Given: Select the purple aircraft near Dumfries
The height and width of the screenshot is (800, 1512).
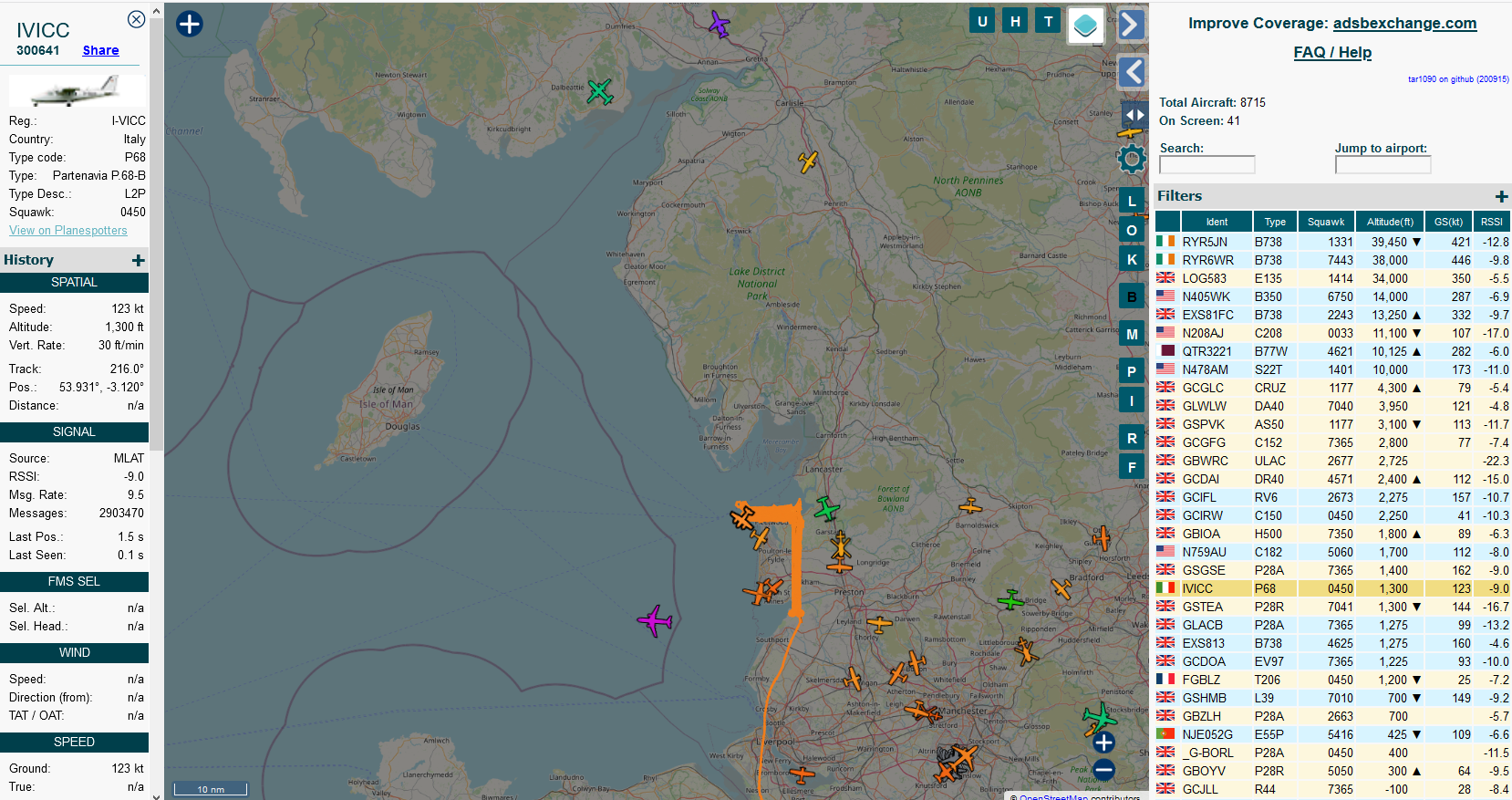Looking at the screenshot, I should [x=720, y=25].
